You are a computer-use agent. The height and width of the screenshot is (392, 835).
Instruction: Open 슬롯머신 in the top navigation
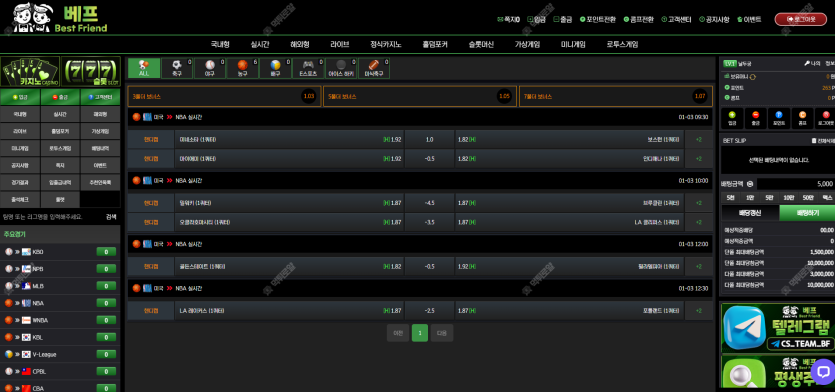tap(481, 45)
